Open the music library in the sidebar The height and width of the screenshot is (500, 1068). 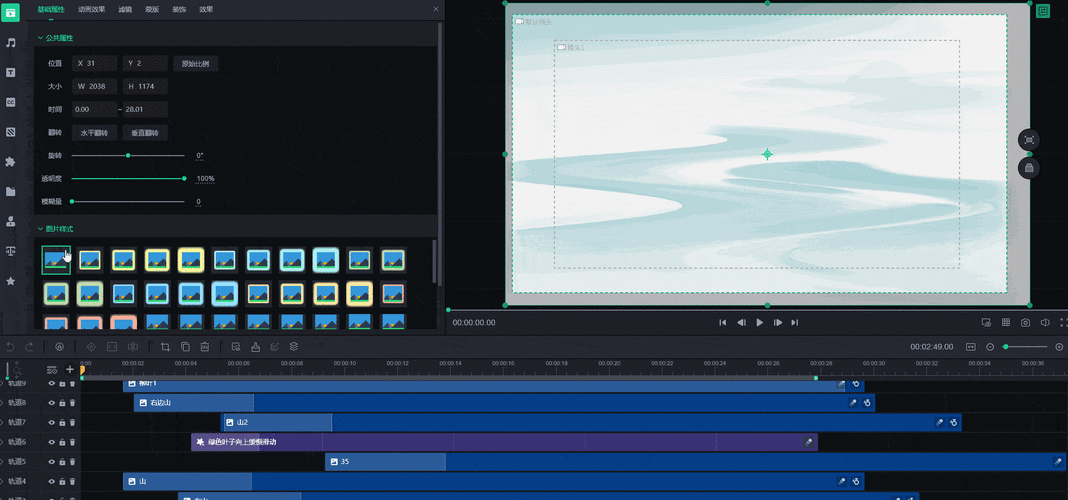tap(11, 43)
